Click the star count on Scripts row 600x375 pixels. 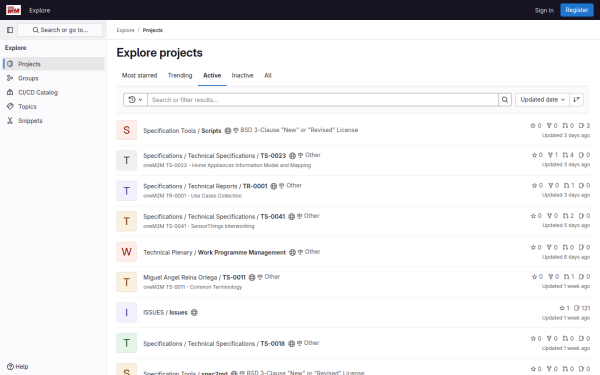point(536,126)
